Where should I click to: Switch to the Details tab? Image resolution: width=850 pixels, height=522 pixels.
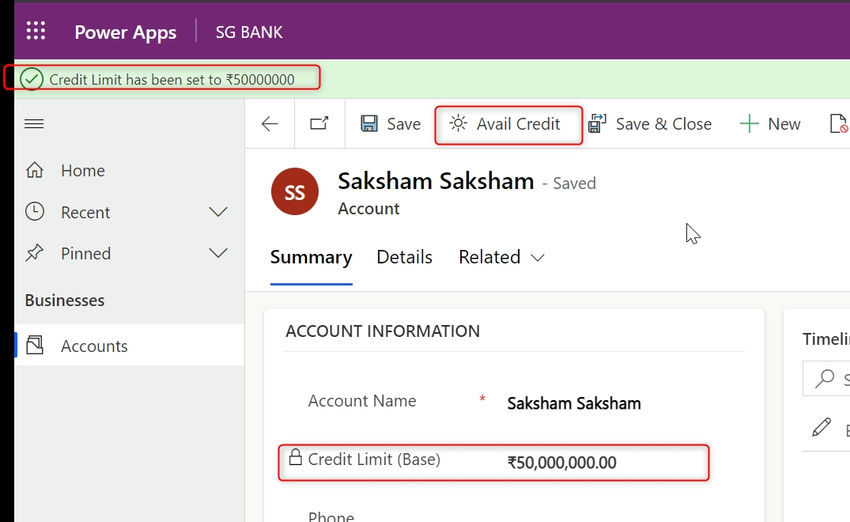pos(404,257)
